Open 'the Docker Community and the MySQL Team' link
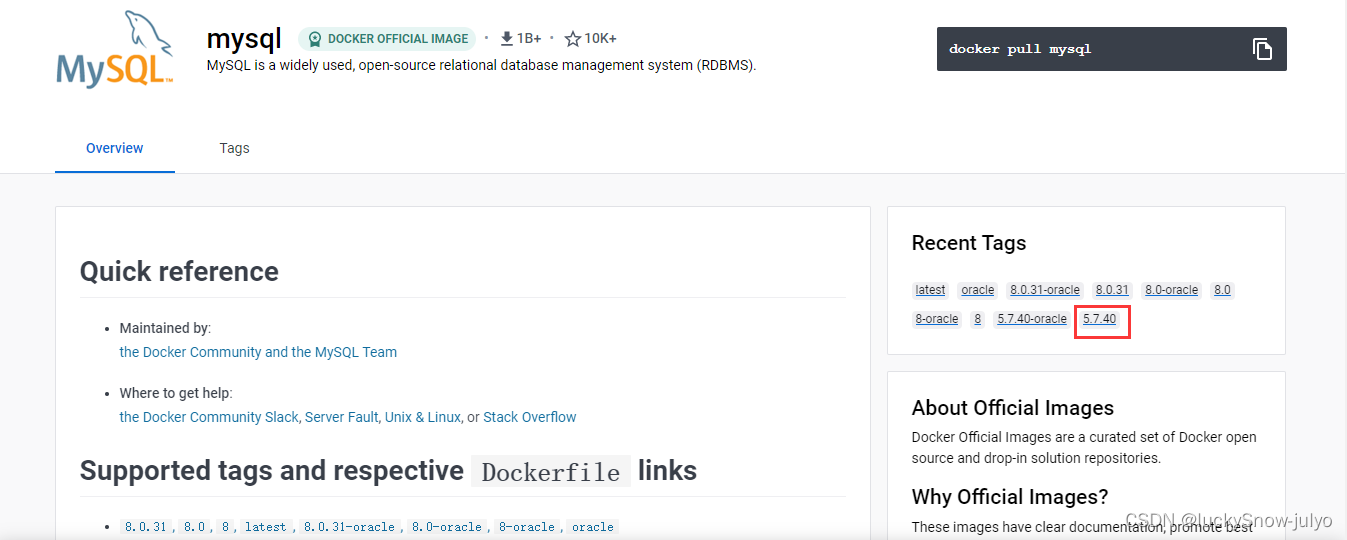The image size is (1347, 540). click(x=258, y=352)
